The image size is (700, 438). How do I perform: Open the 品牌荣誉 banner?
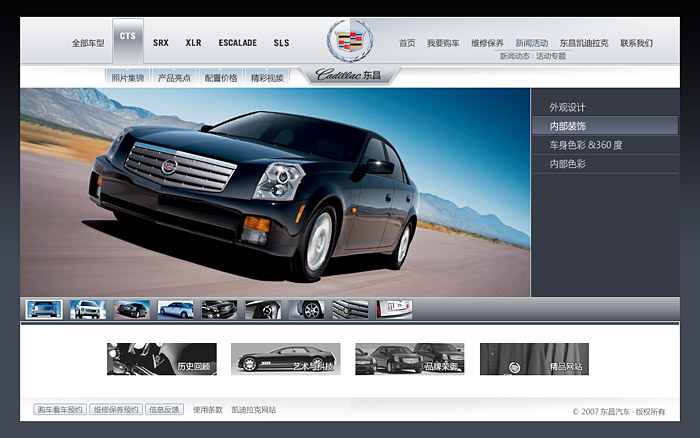pyautogui.click(x=410, y=359)
